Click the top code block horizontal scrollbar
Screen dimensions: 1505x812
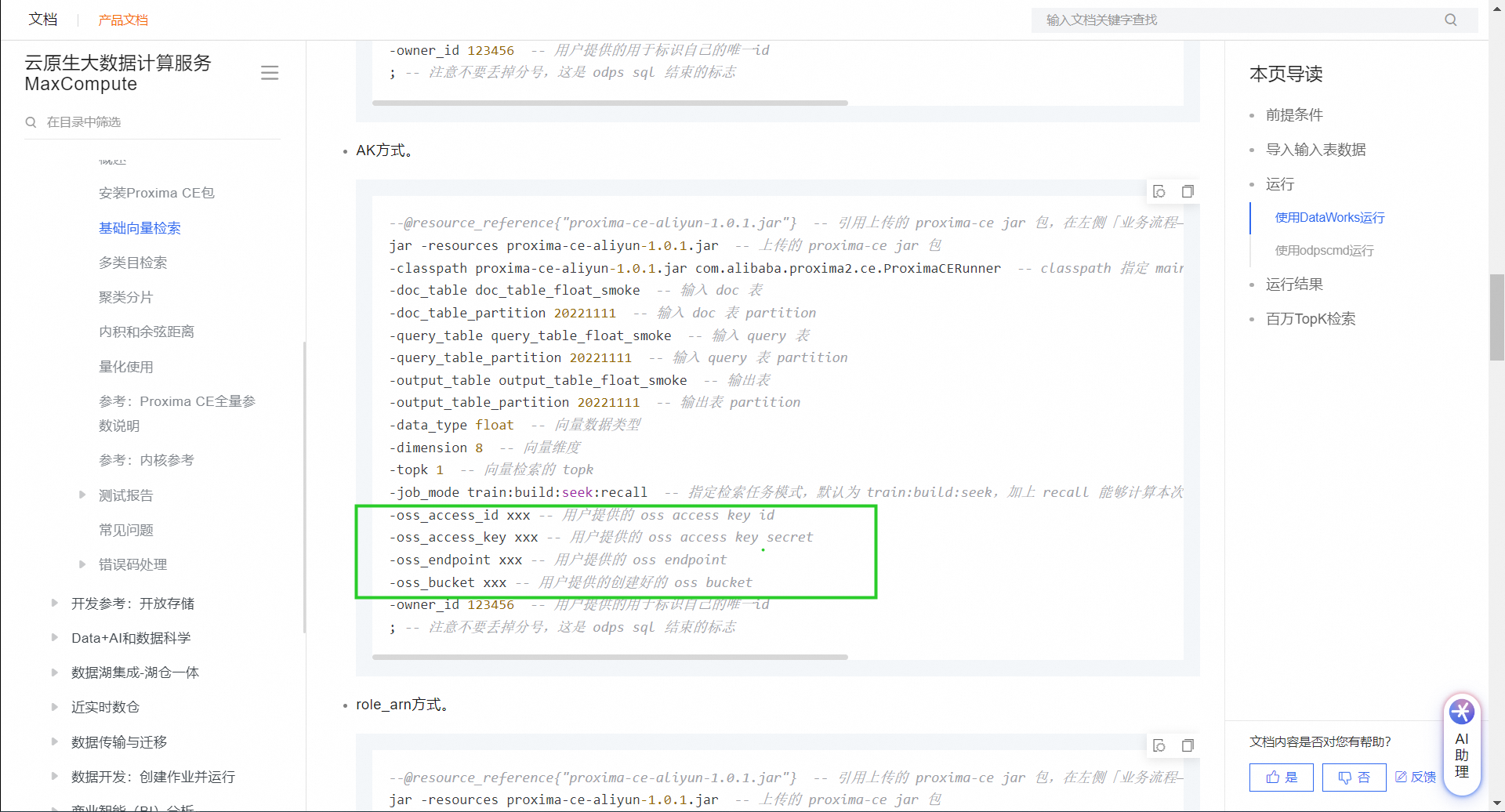pyautogui.click(x=610, y=103)
